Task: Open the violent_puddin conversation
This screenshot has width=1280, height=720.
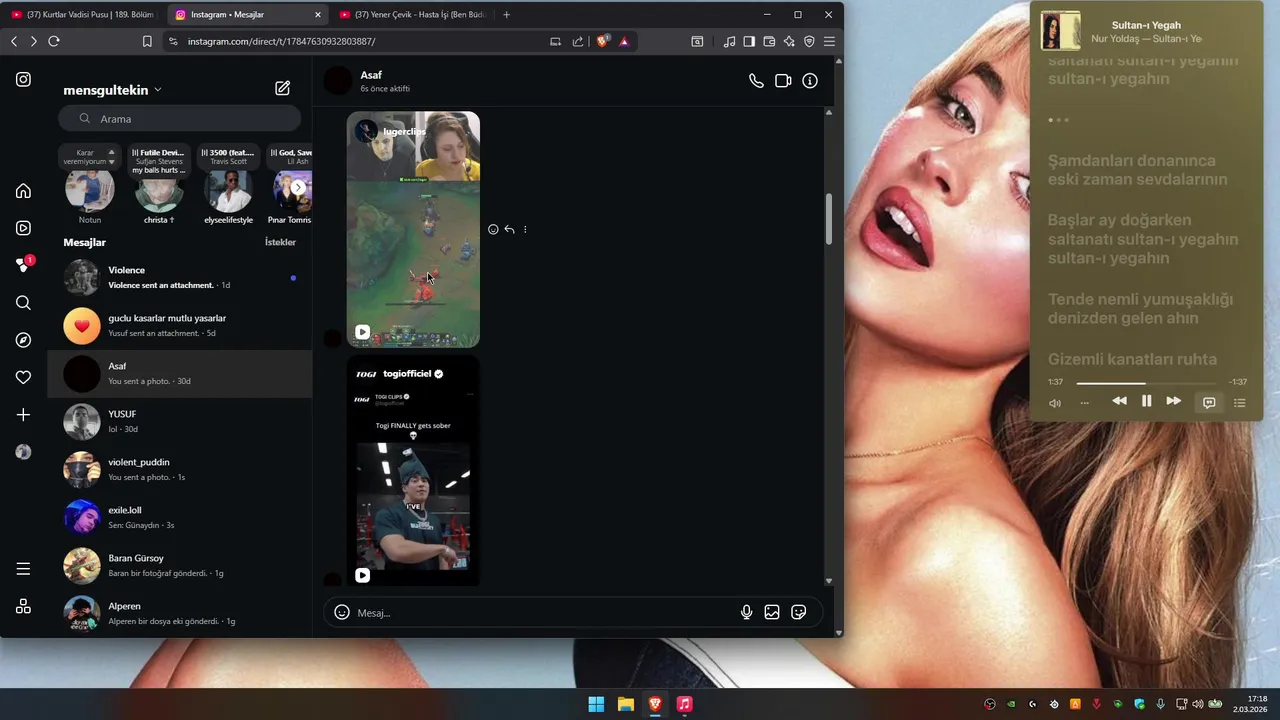Action: click(x=180, y=469)
